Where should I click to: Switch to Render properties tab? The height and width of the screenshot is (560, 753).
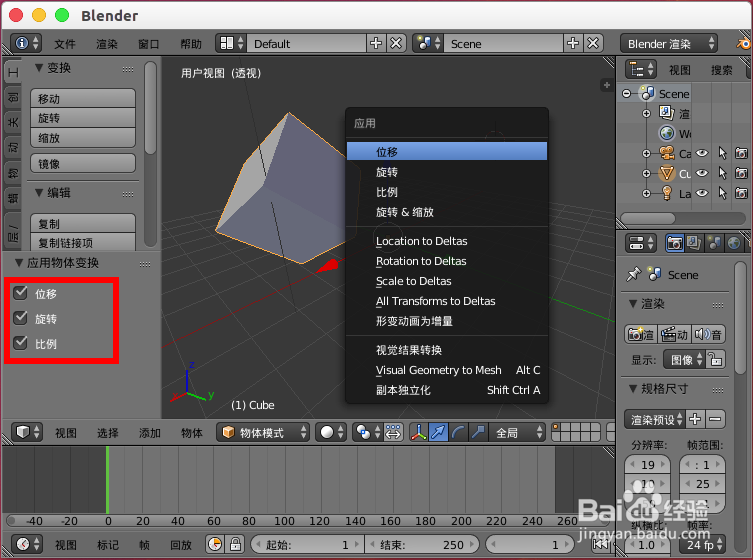tap(675, 243)
